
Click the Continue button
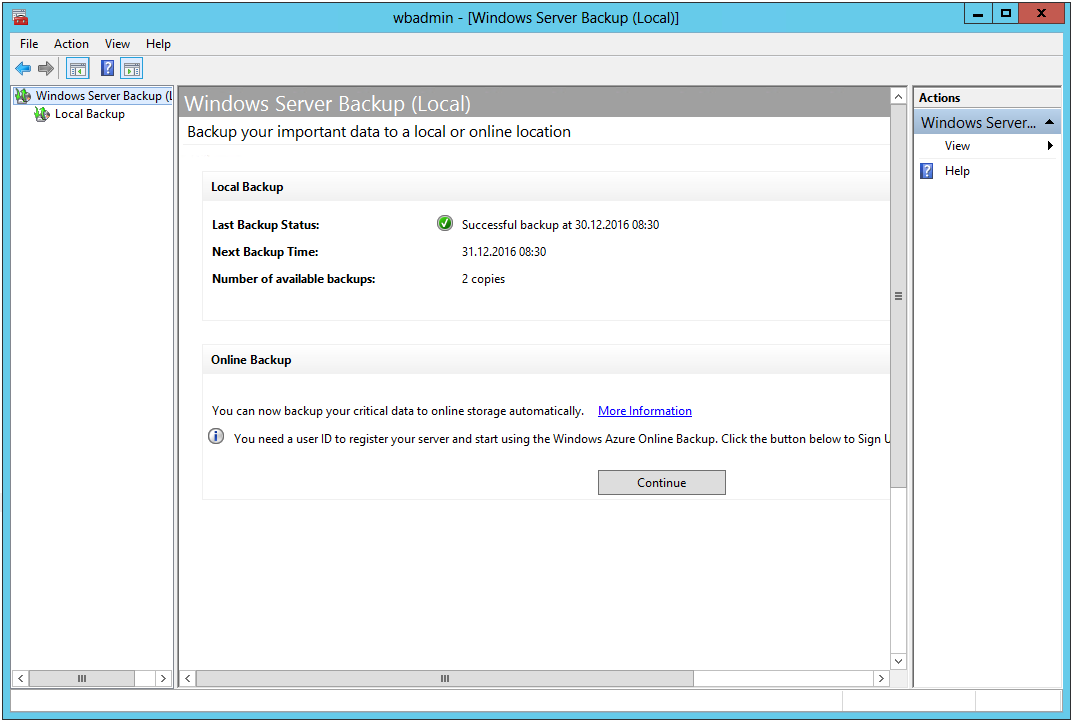click(x=661, y=482)
